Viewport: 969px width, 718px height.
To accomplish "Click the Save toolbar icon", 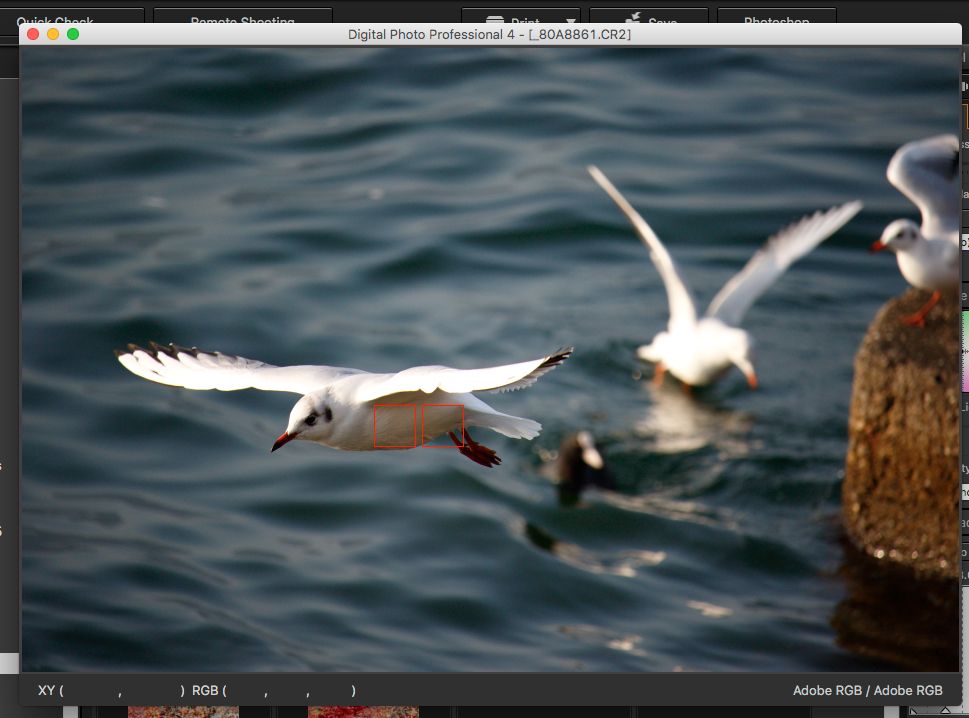I will click(648, 18).
